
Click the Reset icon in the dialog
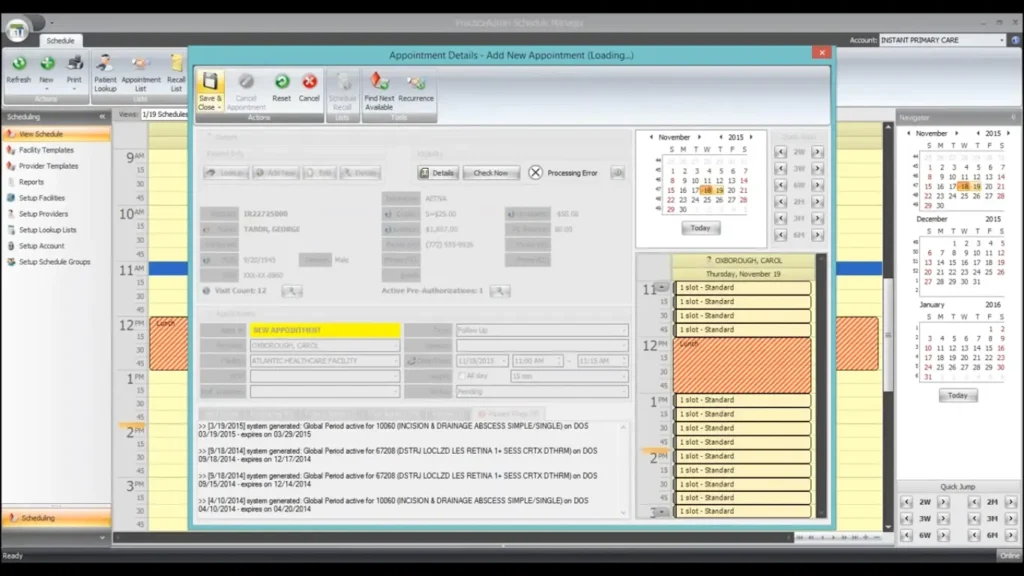point(281,82)
